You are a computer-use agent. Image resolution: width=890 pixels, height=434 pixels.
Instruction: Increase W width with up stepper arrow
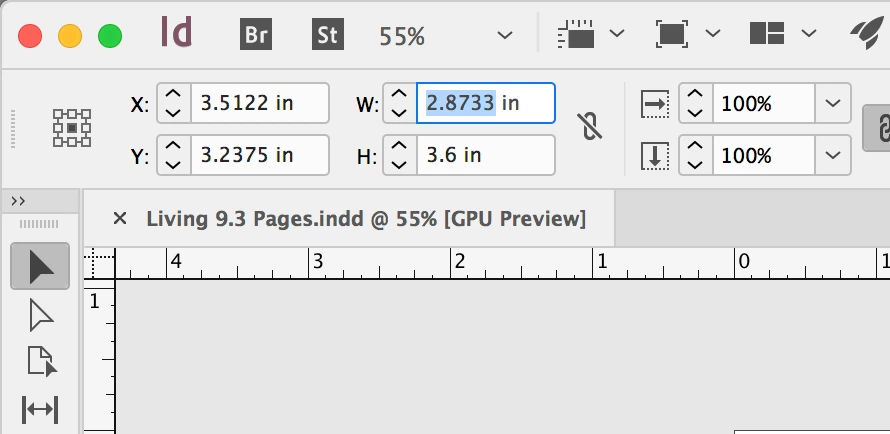coord(399,94)
